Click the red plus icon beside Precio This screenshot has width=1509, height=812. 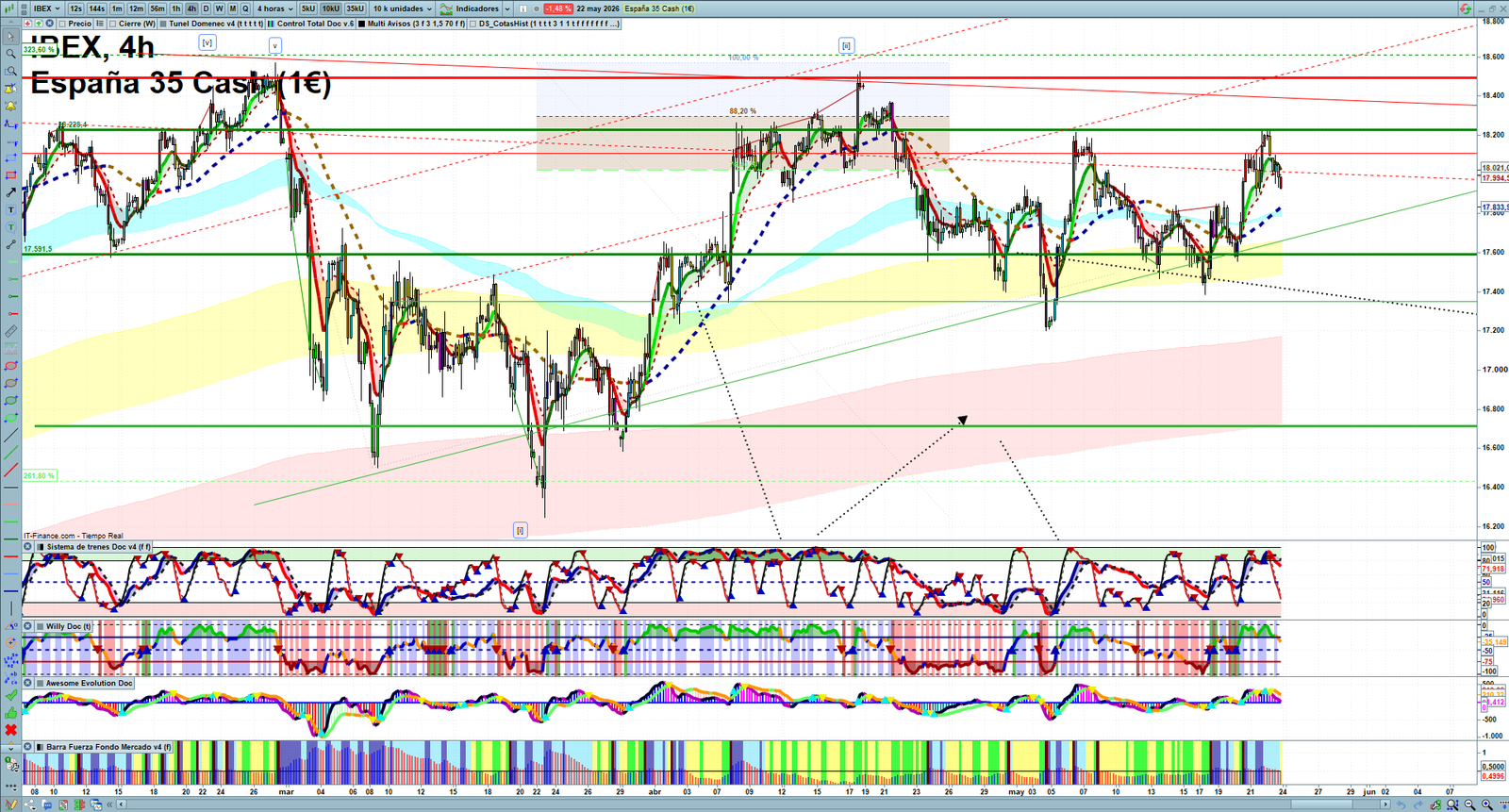pyautogui.click(x=27, y=24)
